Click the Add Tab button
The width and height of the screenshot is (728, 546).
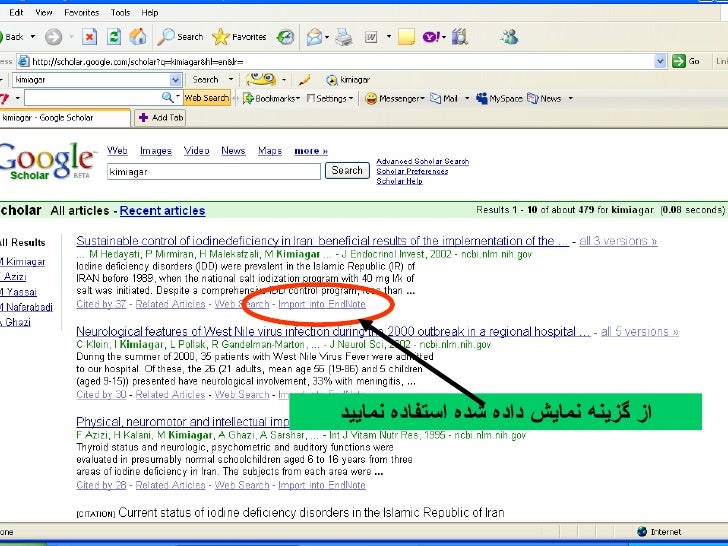[161, 118]
